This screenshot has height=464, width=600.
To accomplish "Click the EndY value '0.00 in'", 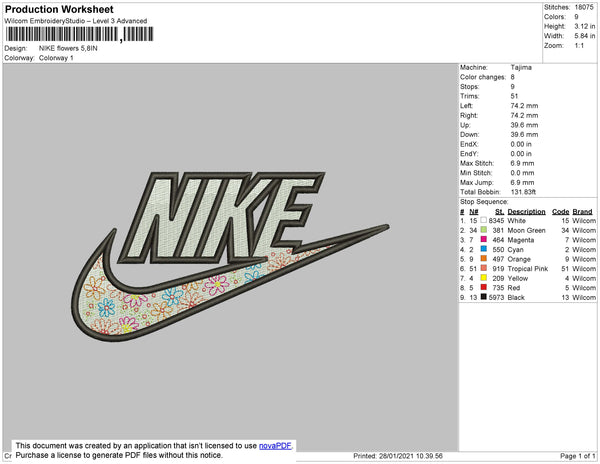I will [521, 154].
